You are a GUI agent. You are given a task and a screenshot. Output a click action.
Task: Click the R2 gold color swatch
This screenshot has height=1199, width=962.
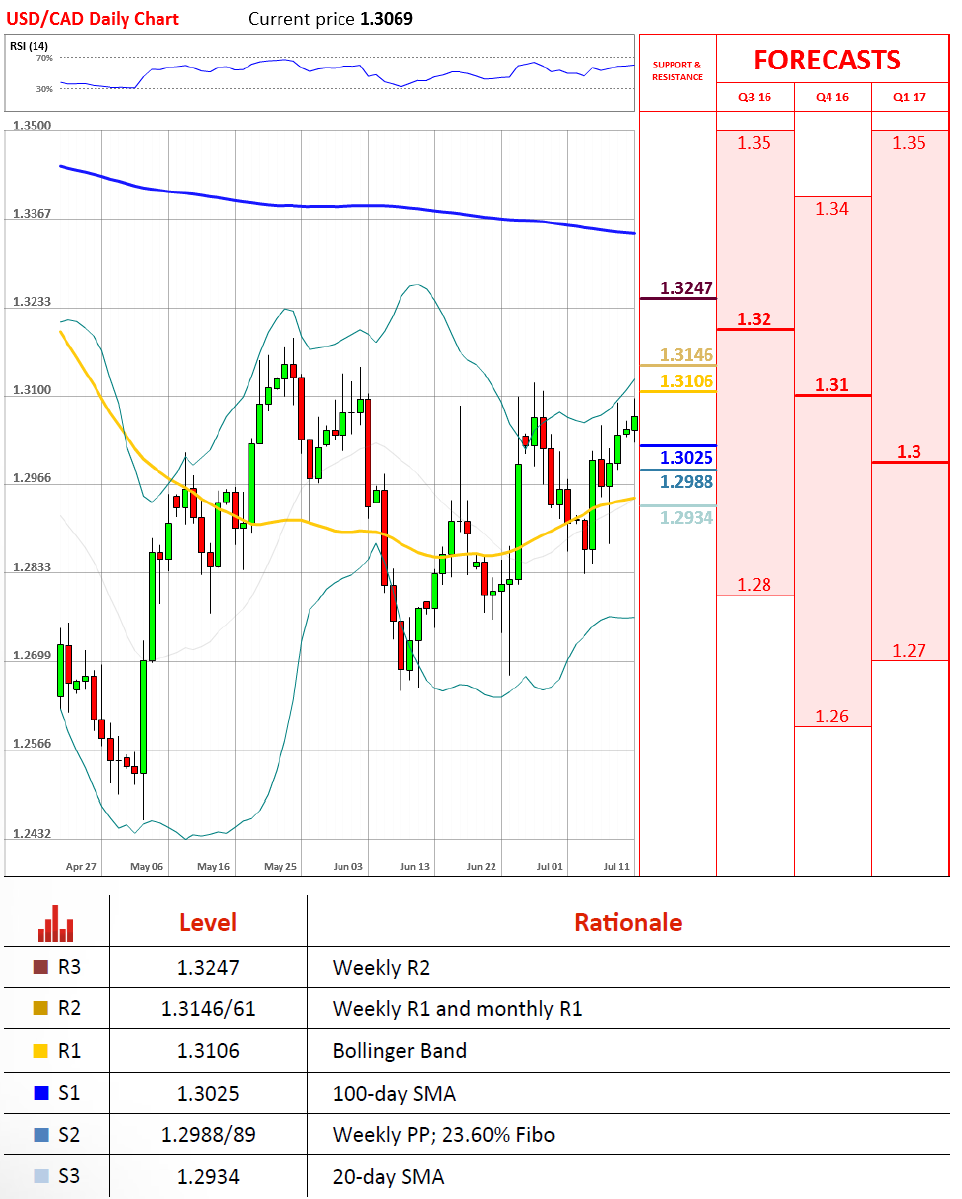41,1008
